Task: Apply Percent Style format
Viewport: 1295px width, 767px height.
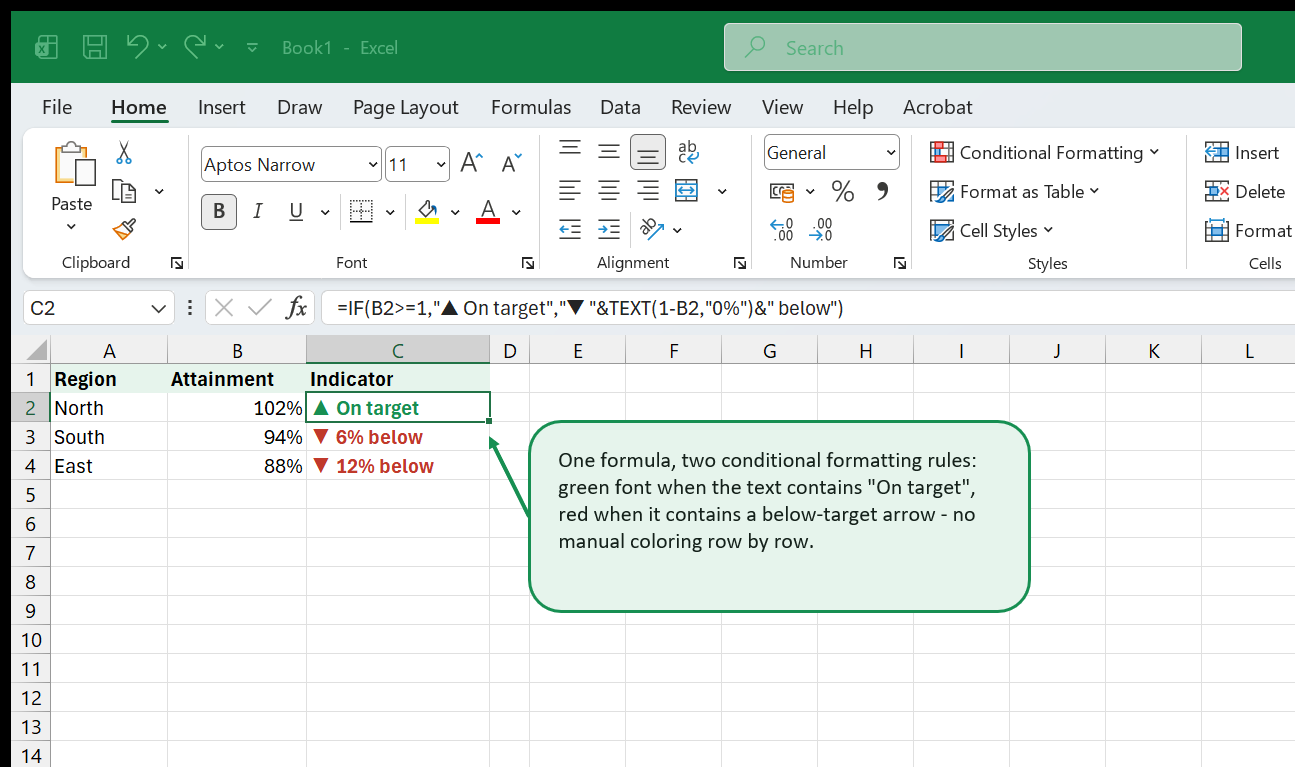Action: (x=843, y=191)
